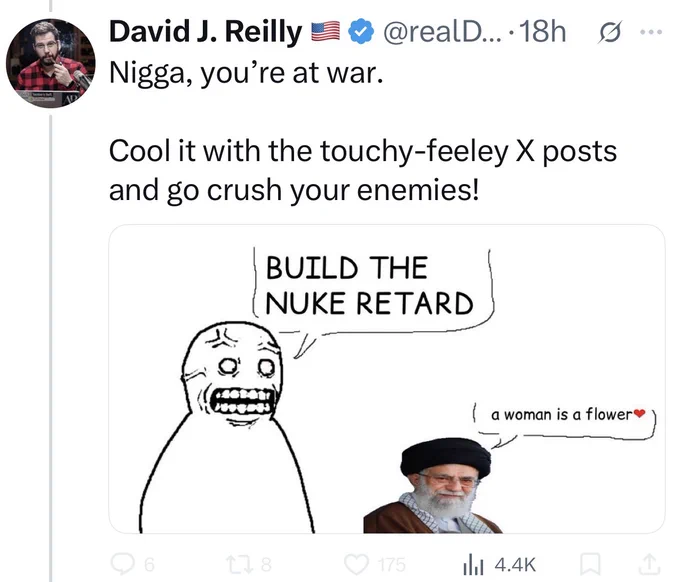Toggle the repost arrows icon

(x=240, y=564)
